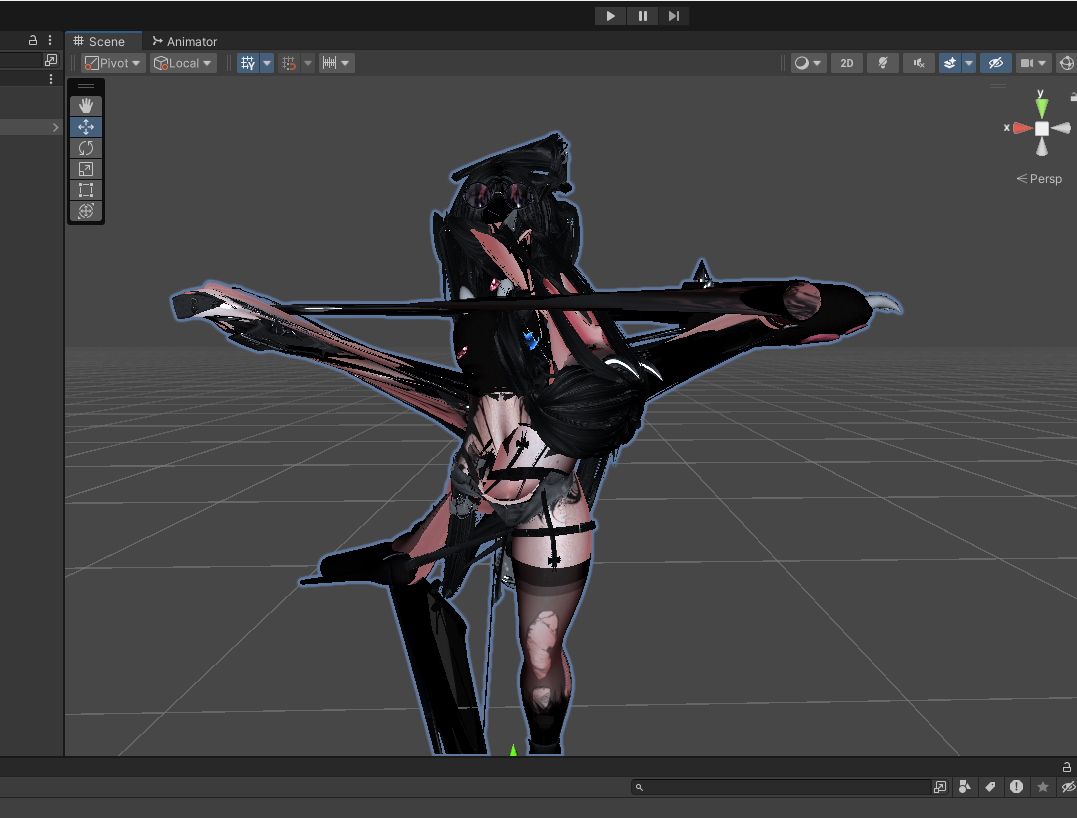1077x818 pixels.
Task: Toggle scene effects like skybox and fog
Action: click(949, 63)
